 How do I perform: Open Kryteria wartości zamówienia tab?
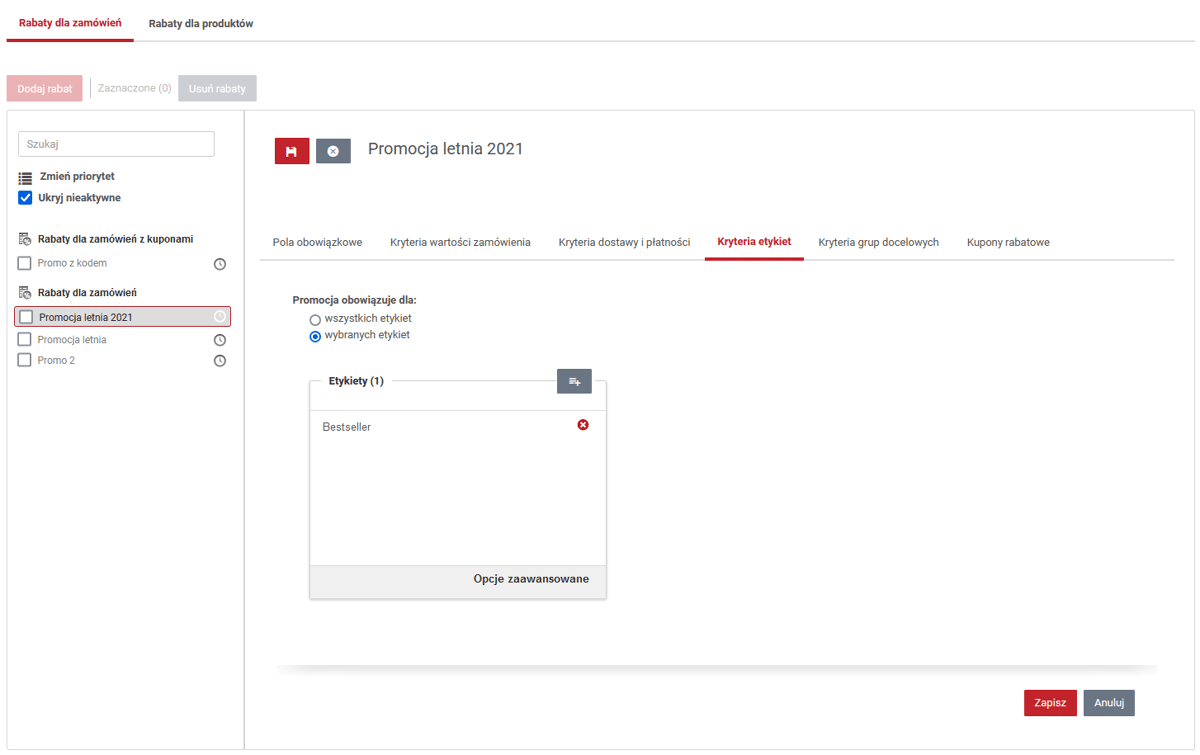[x=460, y=242]
